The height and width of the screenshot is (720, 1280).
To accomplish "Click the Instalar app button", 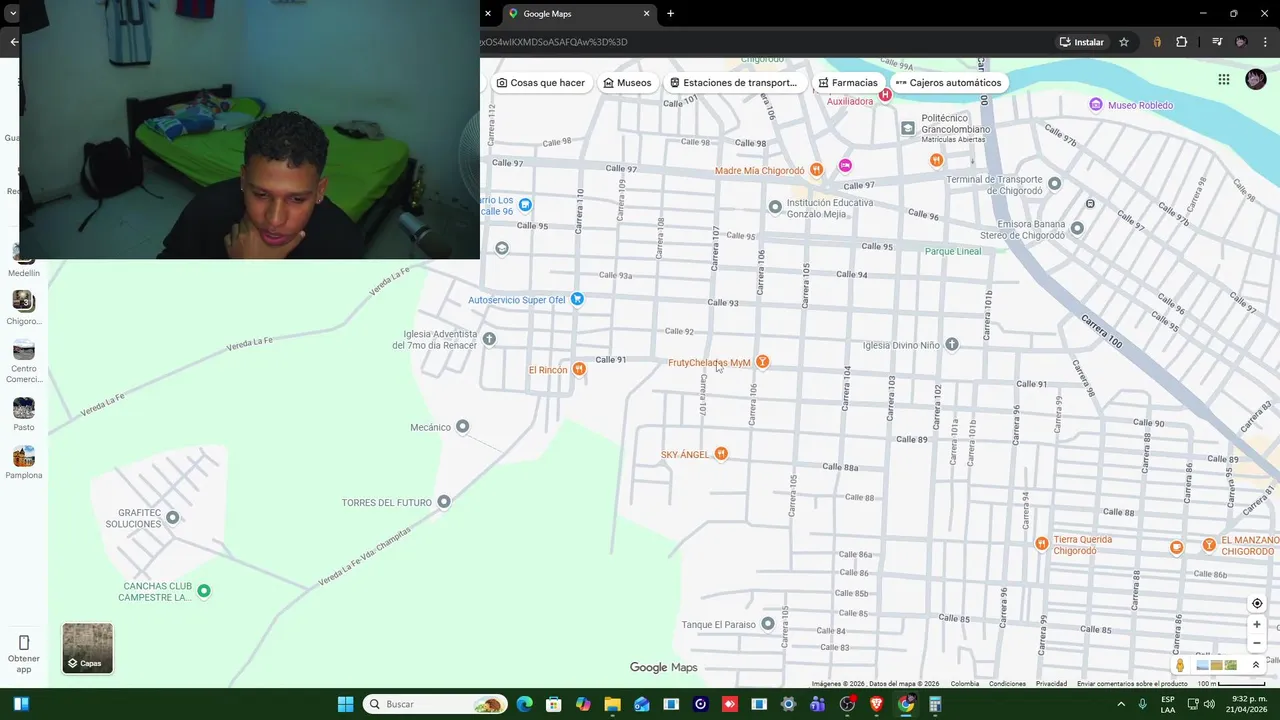I will [x=1081, y=42].
